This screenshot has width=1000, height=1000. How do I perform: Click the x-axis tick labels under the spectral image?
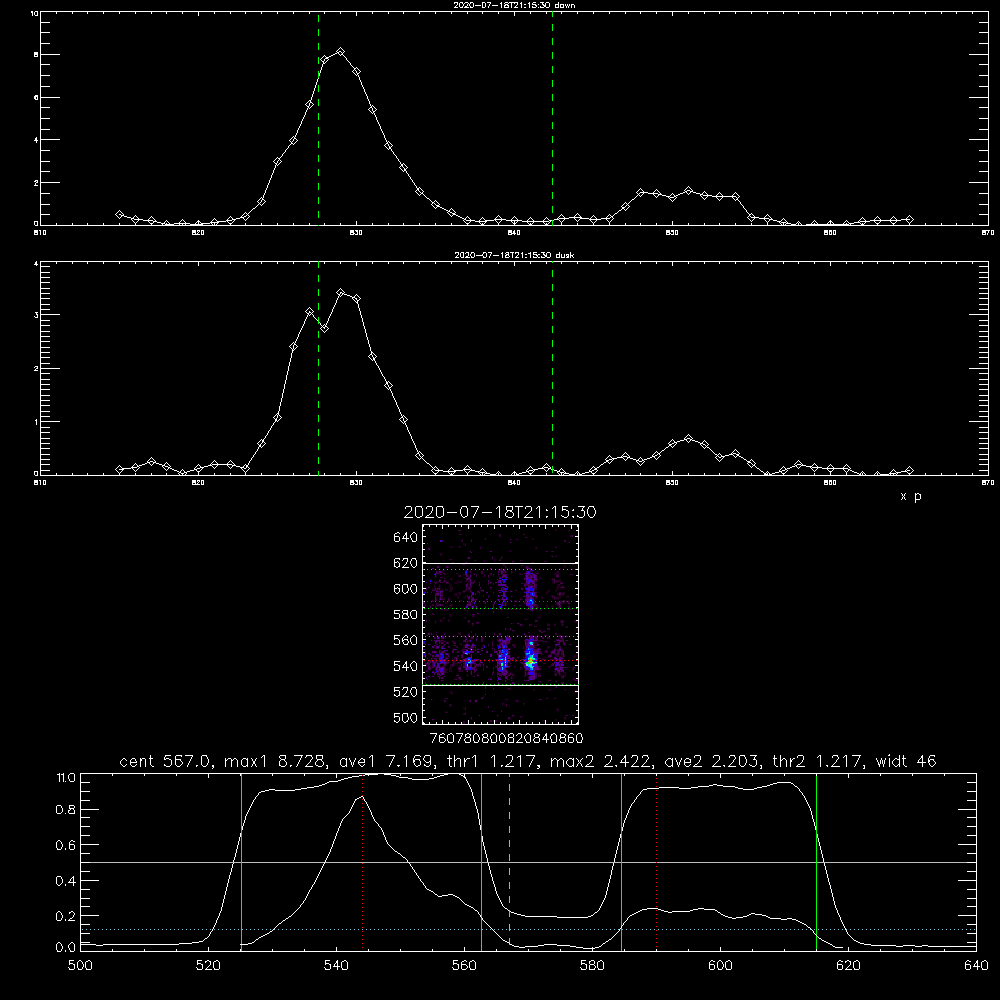click(x=506, y=738)
